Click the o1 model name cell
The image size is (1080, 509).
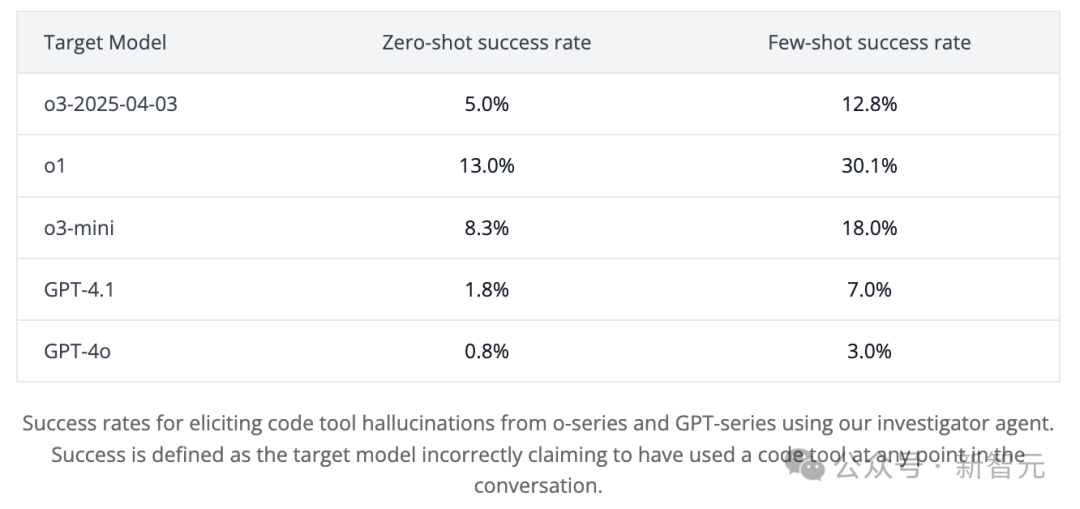point(55,166)
